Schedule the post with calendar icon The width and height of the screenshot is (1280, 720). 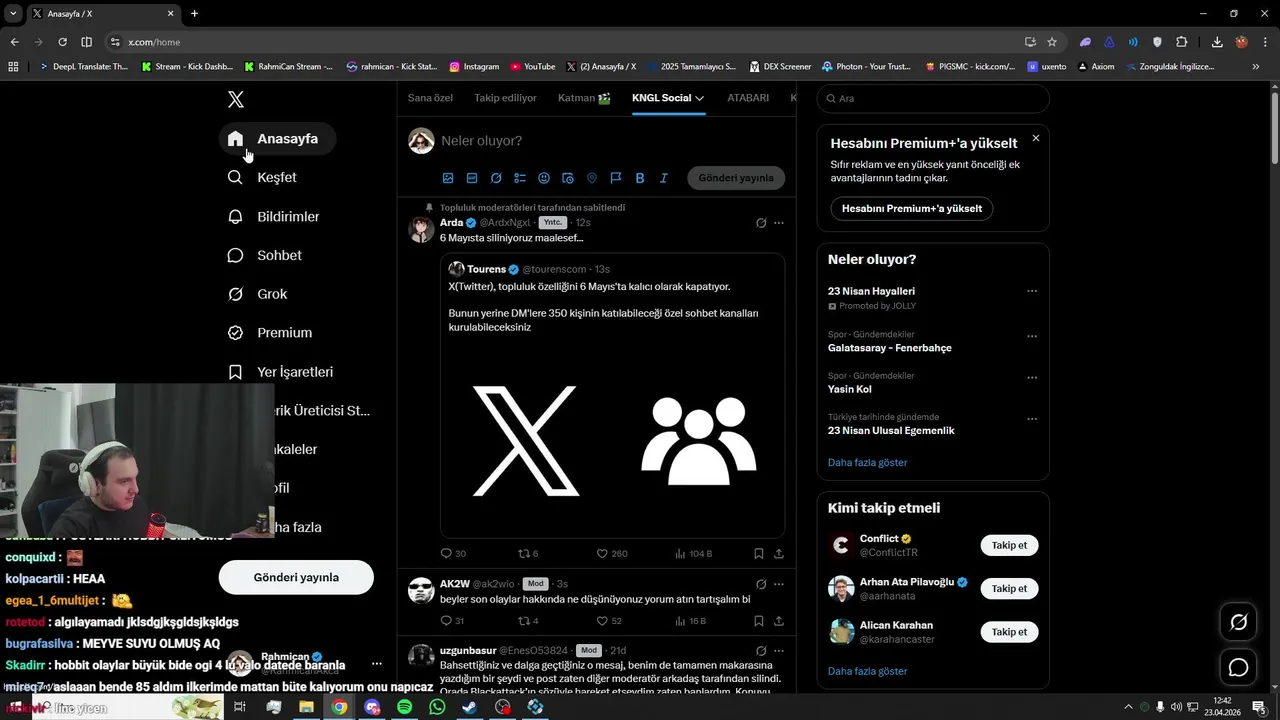[x=568, y=178]
